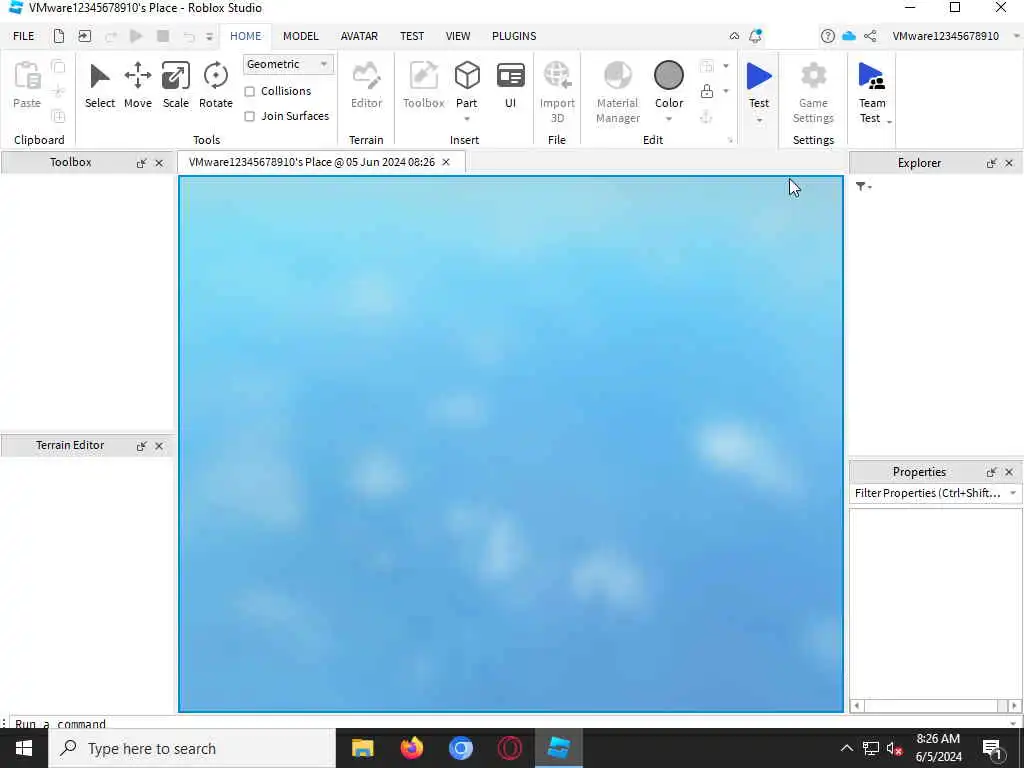Viewport: 1024px width, 768px height.
Task: Open the Geometric mode dropdown
Action: point(288,64)
